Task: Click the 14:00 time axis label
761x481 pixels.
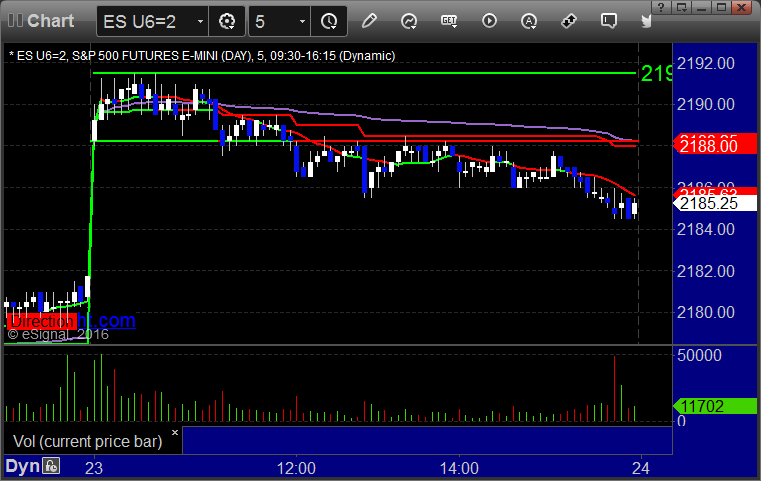Action: click(x=459, y=468)
